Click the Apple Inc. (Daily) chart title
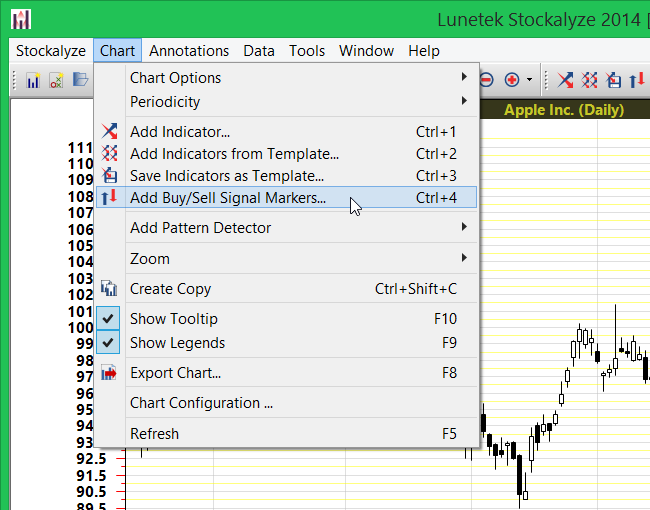The width and height of the screenshot is (650, 510). pyautogui.click(x=563, y=110)
